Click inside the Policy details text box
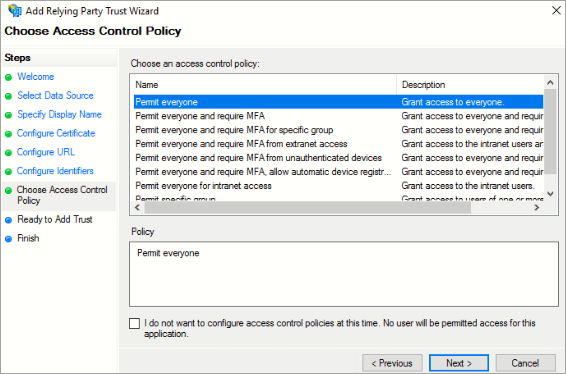This screenshot has width=566, height=374. (344, 274)
